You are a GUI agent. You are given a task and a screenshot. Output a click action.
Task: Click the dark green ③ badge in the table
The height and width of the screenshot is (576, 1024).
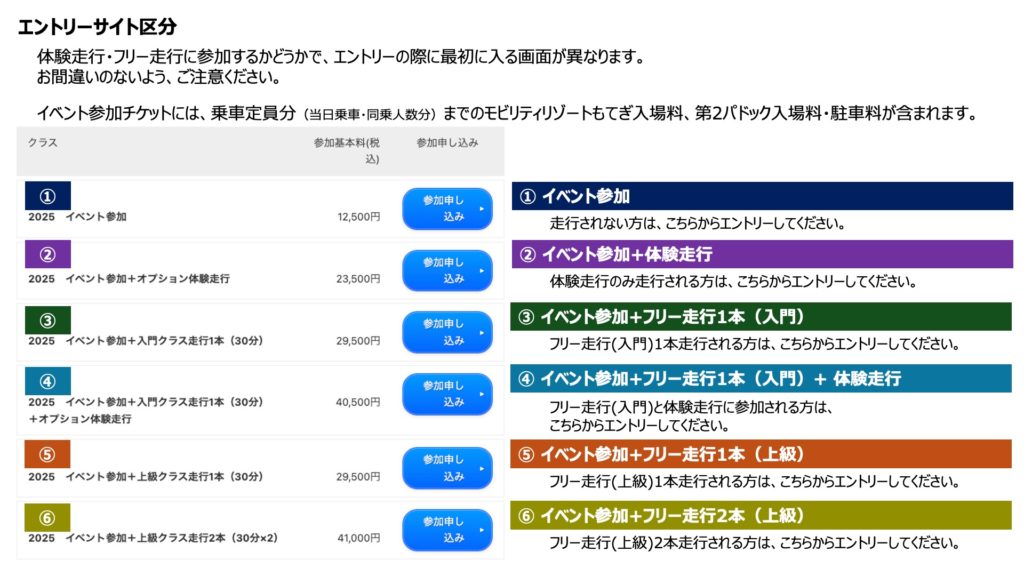tap(47, 320)
